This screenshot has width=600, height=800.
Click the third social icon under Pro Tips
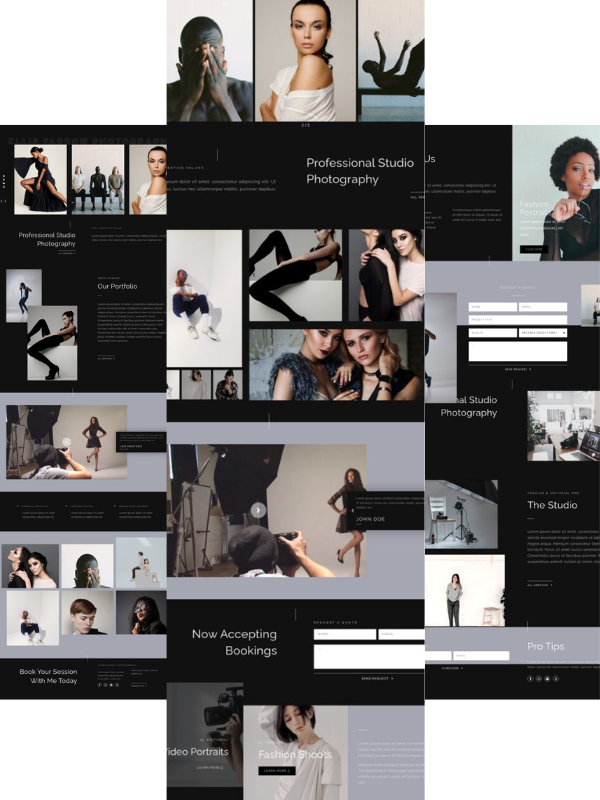548,678
